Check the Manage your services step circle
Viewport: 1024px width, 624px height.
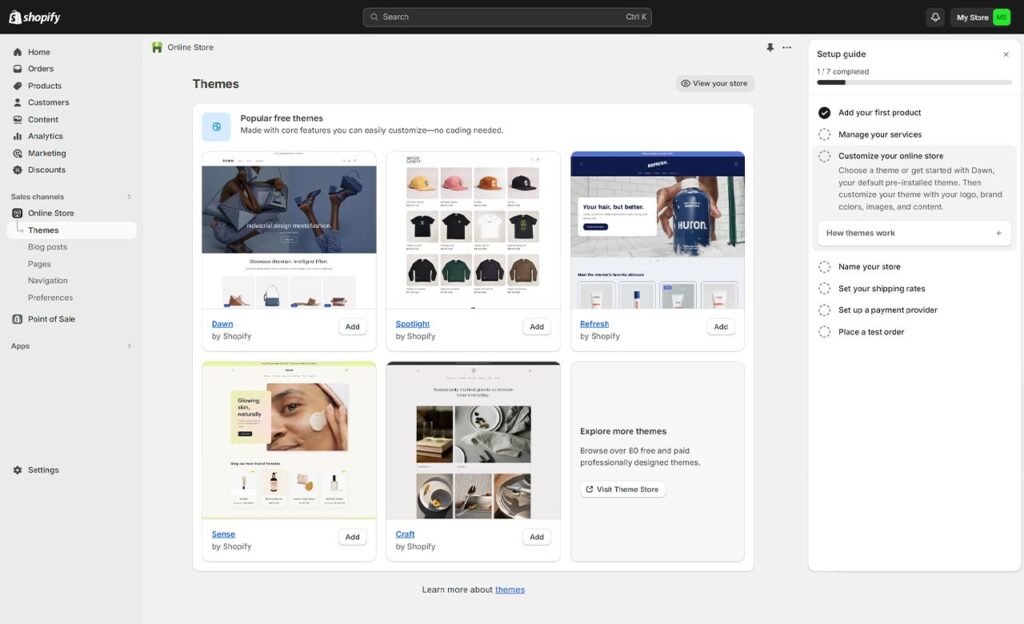[x=824, y=134]
